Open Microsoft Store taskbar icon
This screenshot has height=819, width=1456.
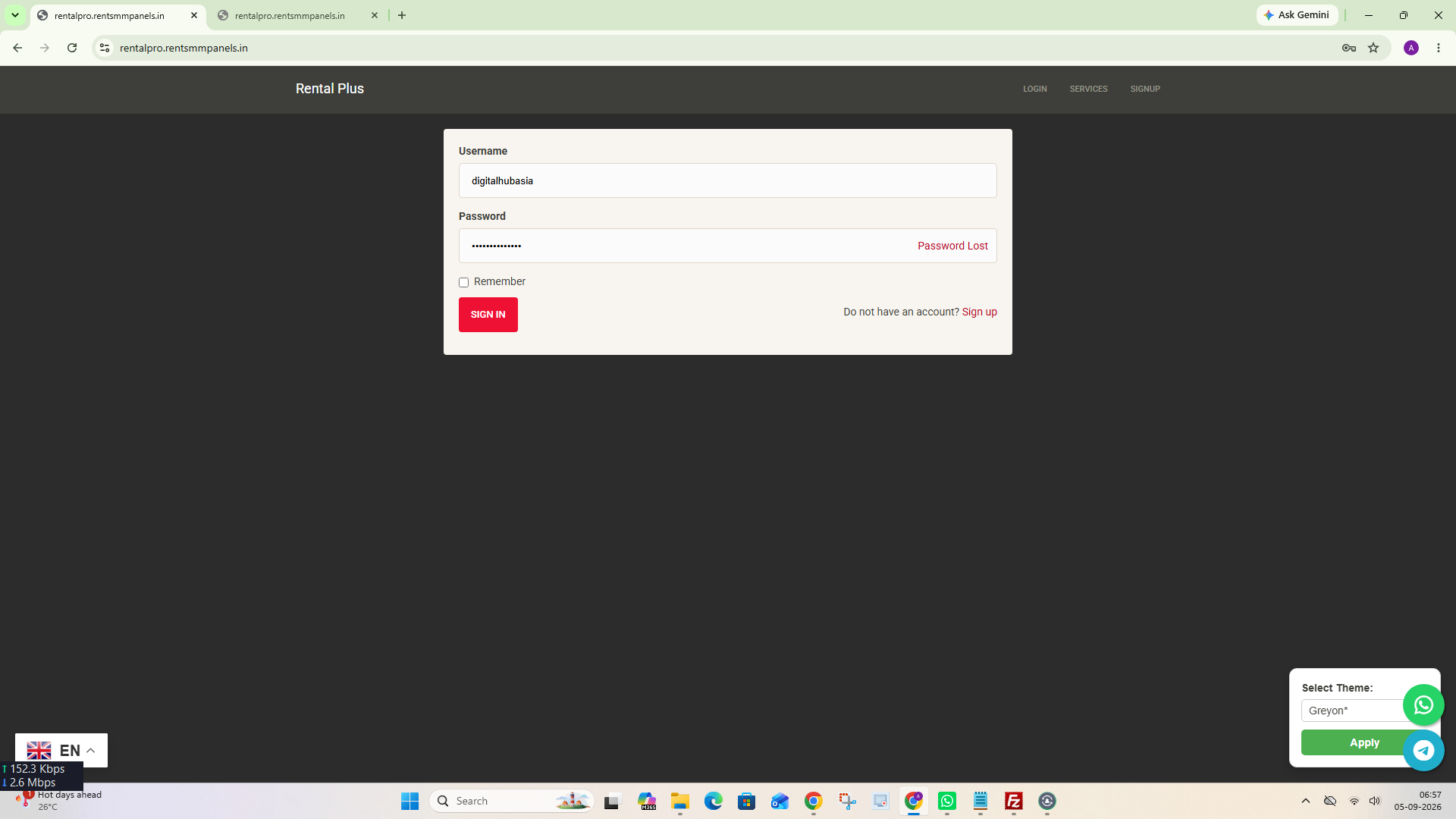[x=747, y=801]
